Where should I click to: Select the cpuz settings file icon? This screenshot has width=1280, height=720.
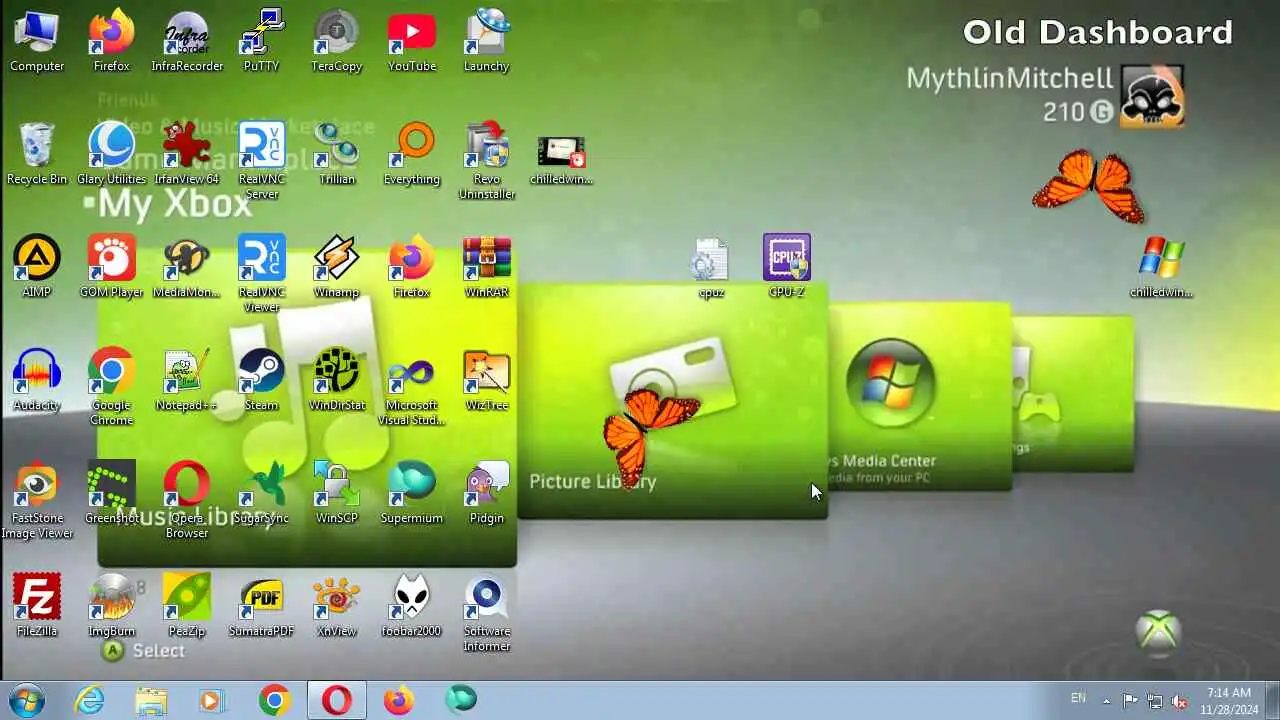(x=711, y=267)
